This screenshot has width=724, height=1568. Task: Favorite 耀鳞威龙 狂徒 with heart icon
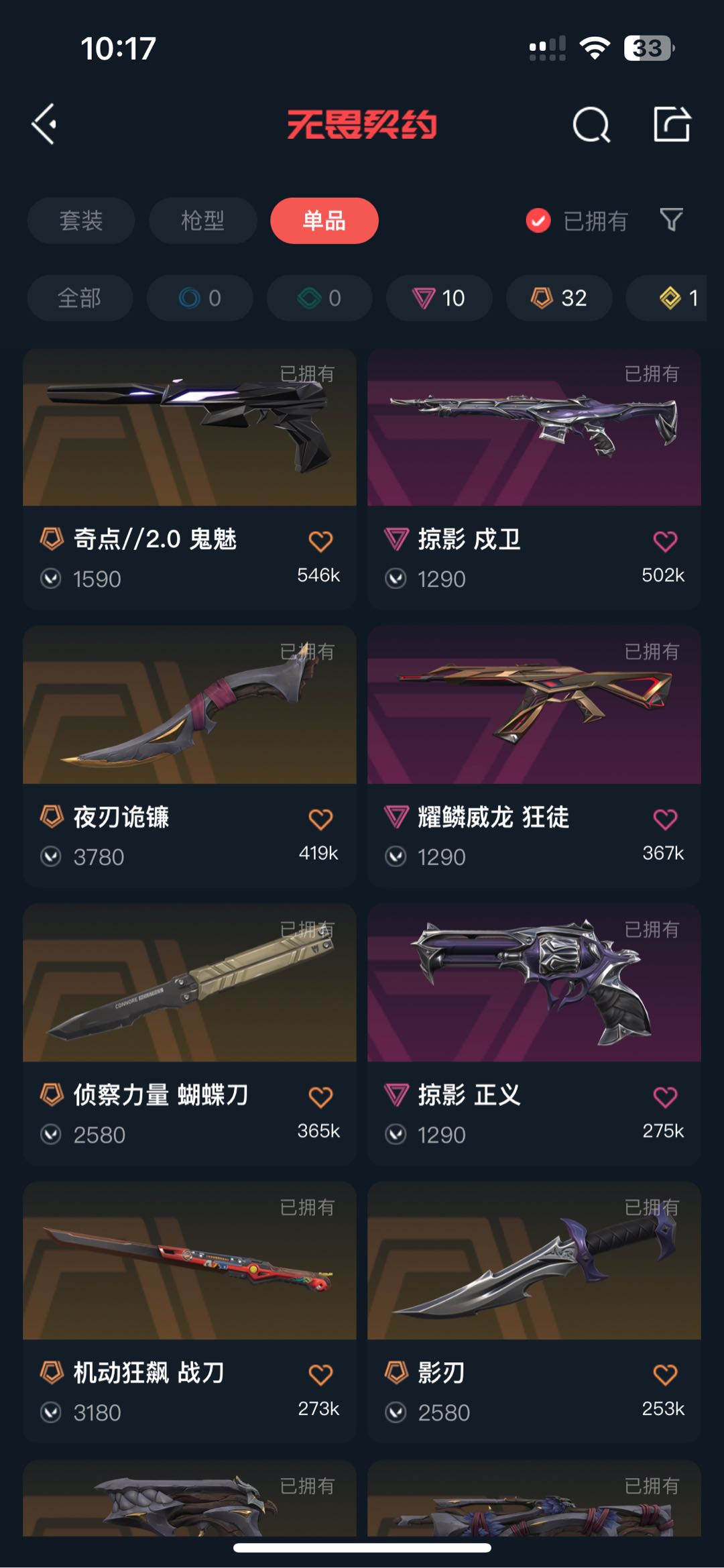click(665, 819)
